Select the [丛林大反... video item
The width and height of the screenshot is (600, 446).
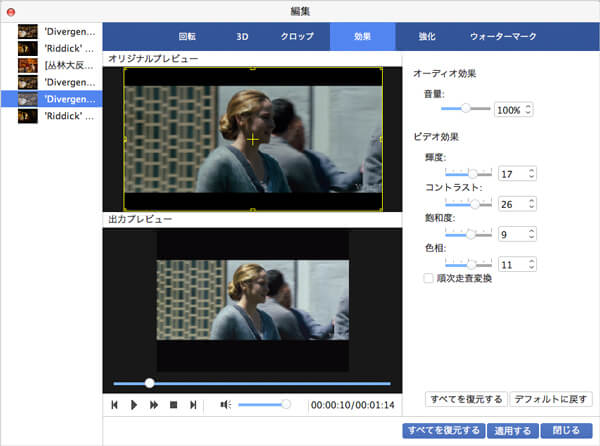[52, 65]
